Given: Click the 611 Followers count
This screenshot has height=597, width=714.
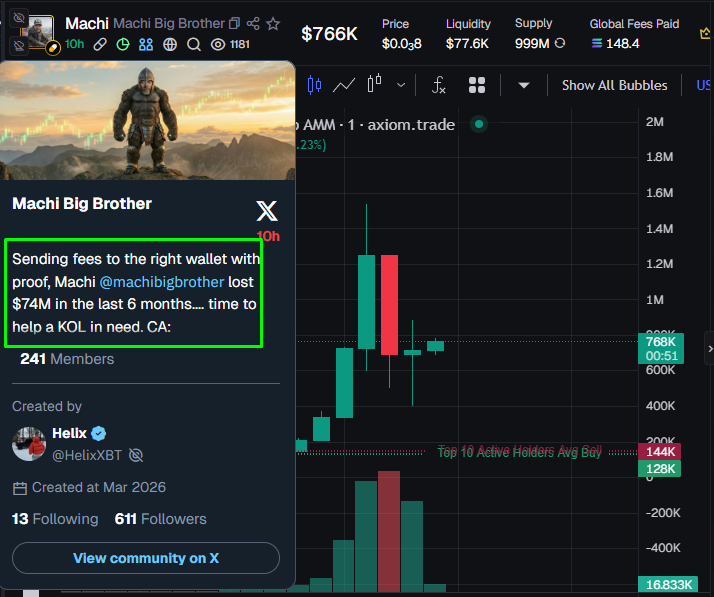Looking at the screenshot, I should click(160, 519).
